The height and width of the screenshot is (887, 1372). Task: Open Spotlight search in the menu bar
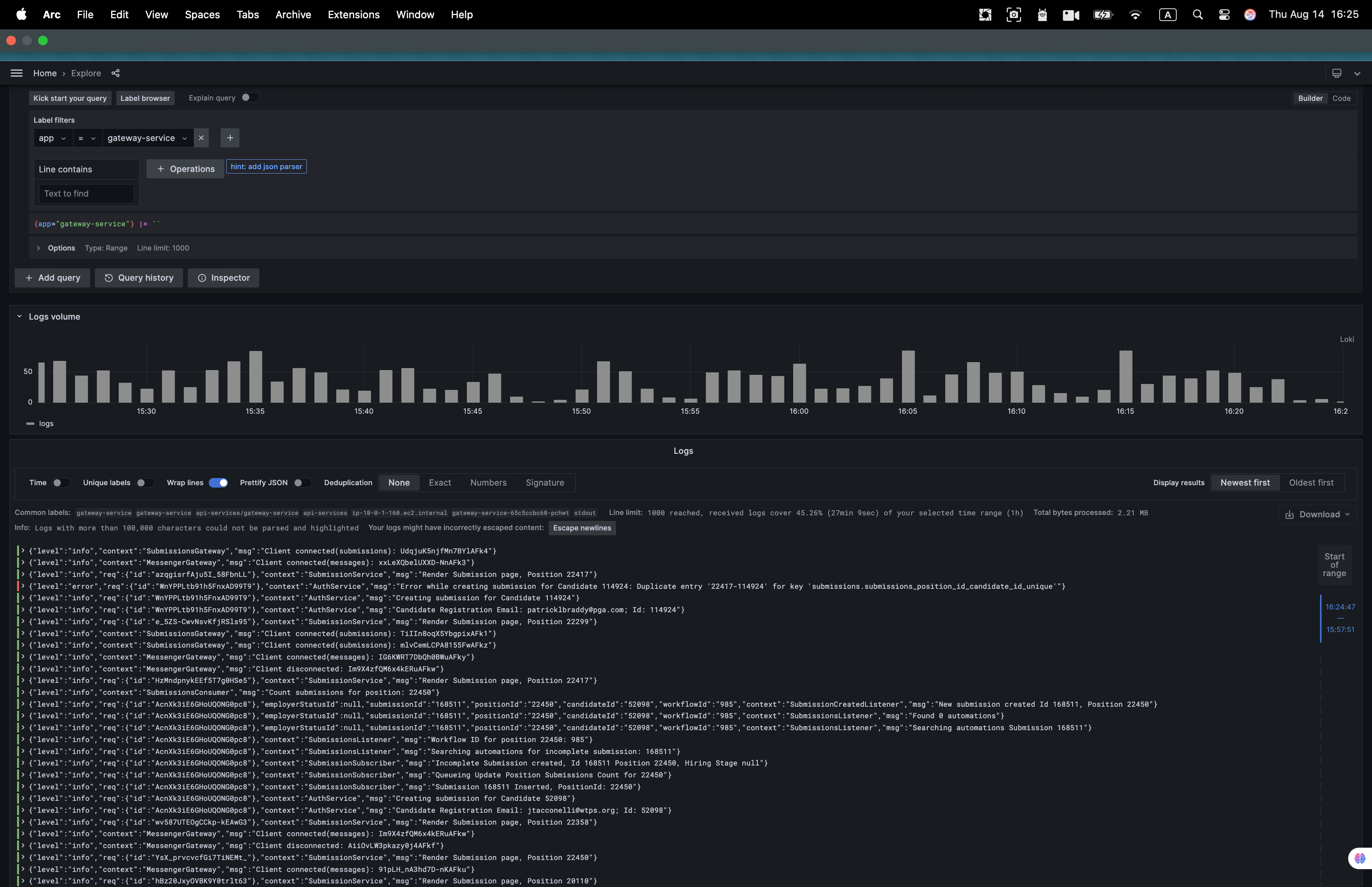click(x=1197, y=14)
